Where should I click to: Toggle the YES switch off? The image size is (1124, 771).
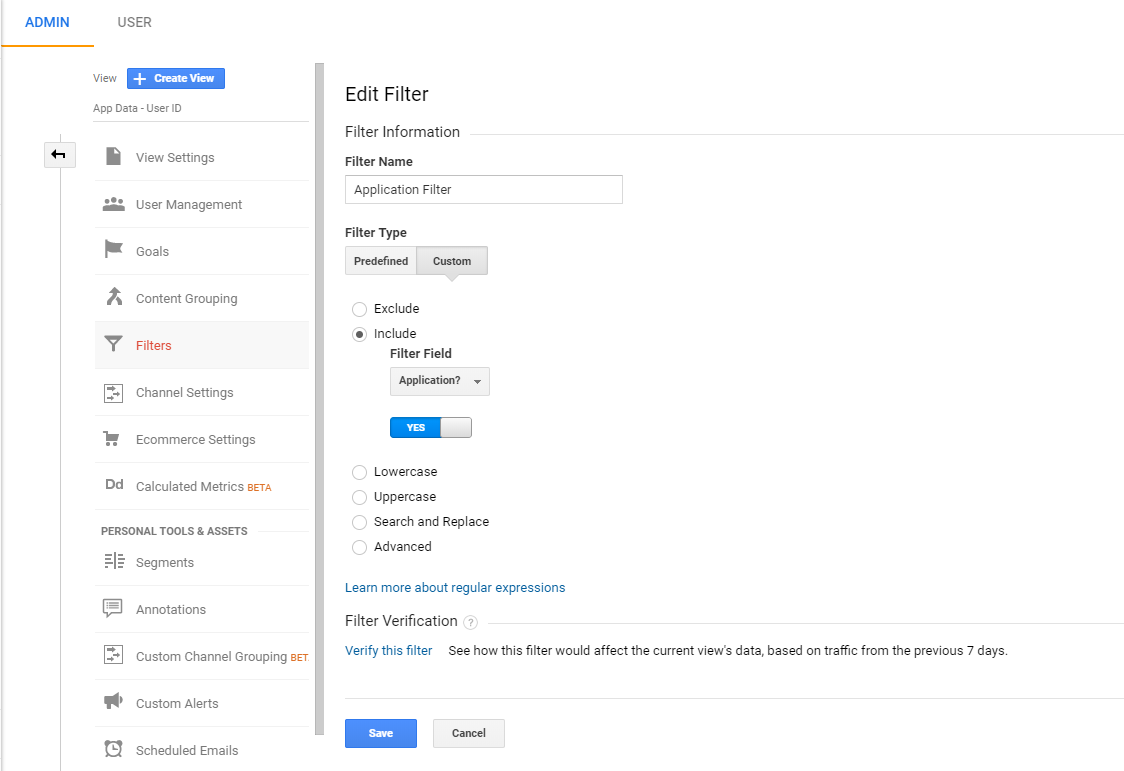pyautogui.click(x=430, y=427)
